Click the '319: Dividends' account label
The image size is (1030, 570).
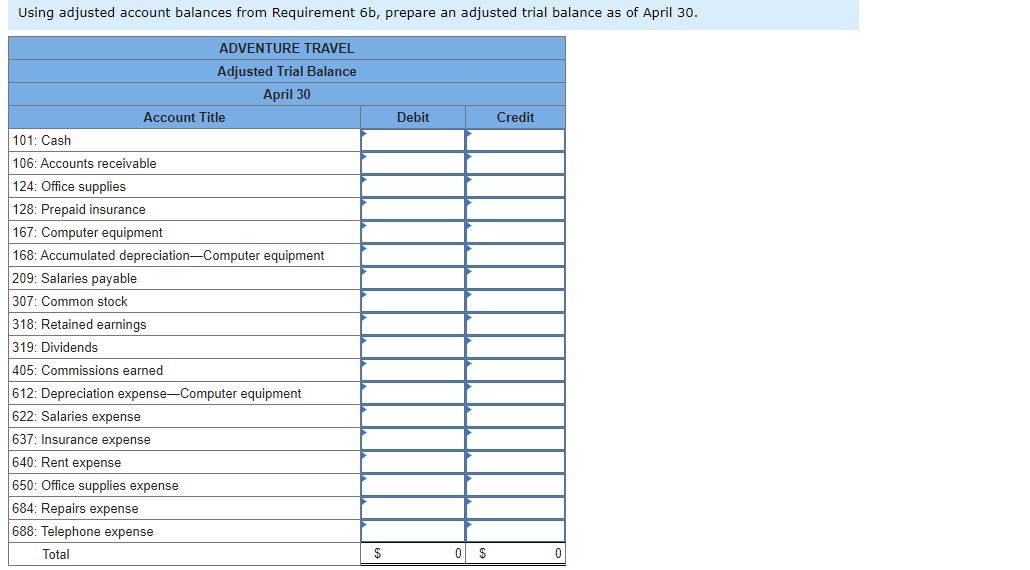coord(55,347)
